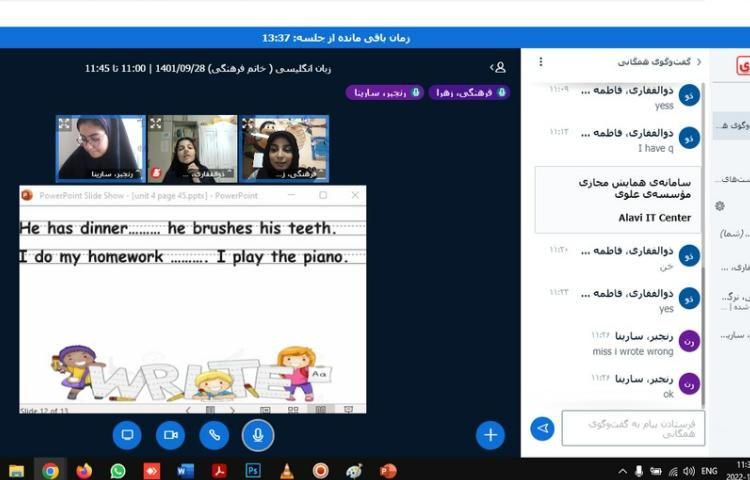Screen dimensions: 750x480
Task: Send the chat message with arrow button
Action: pyautogui.click(x=542, y=428)
